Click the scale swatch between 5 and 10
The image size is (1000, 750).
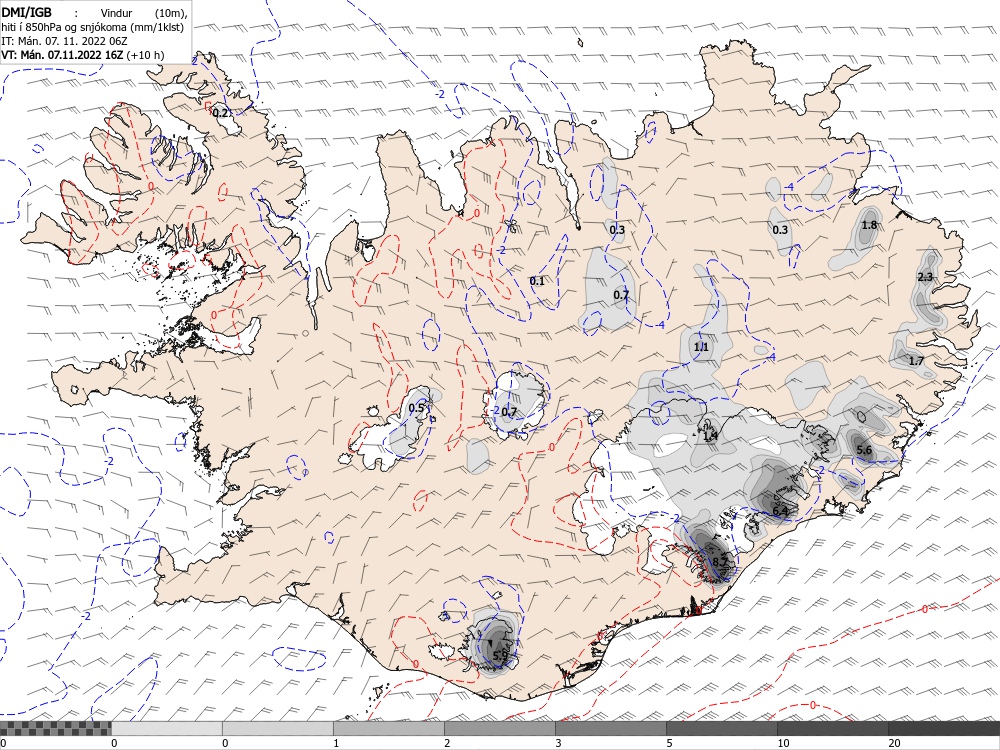pos(721,728)
